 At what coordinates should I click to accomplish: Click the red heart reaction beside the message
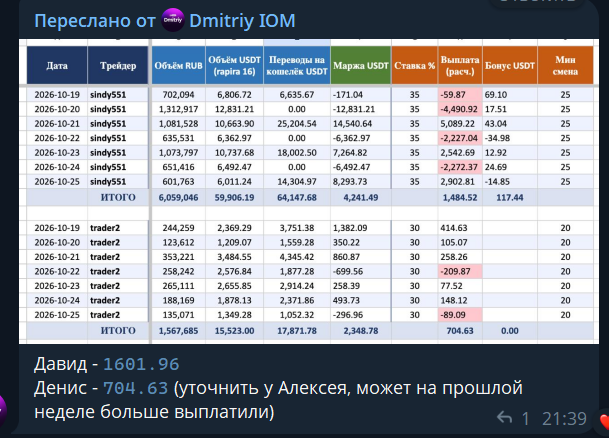pyautogui.click(x=604, y=421)
